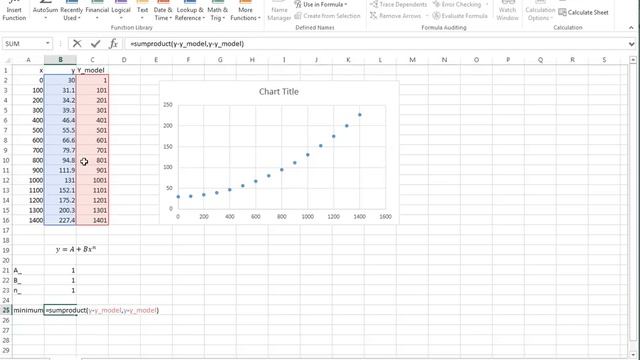Screen dimensions: 640x360
Task: Open Insert Function dialog from ribbon
Action: 14,11
